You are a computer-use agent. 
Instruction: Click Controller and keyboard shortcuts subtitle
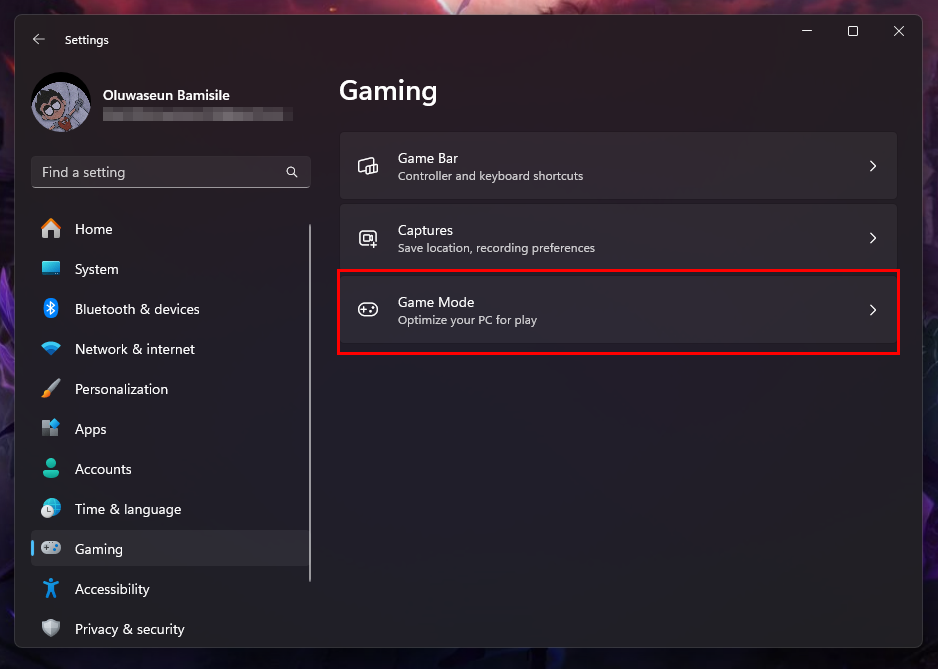491,176
